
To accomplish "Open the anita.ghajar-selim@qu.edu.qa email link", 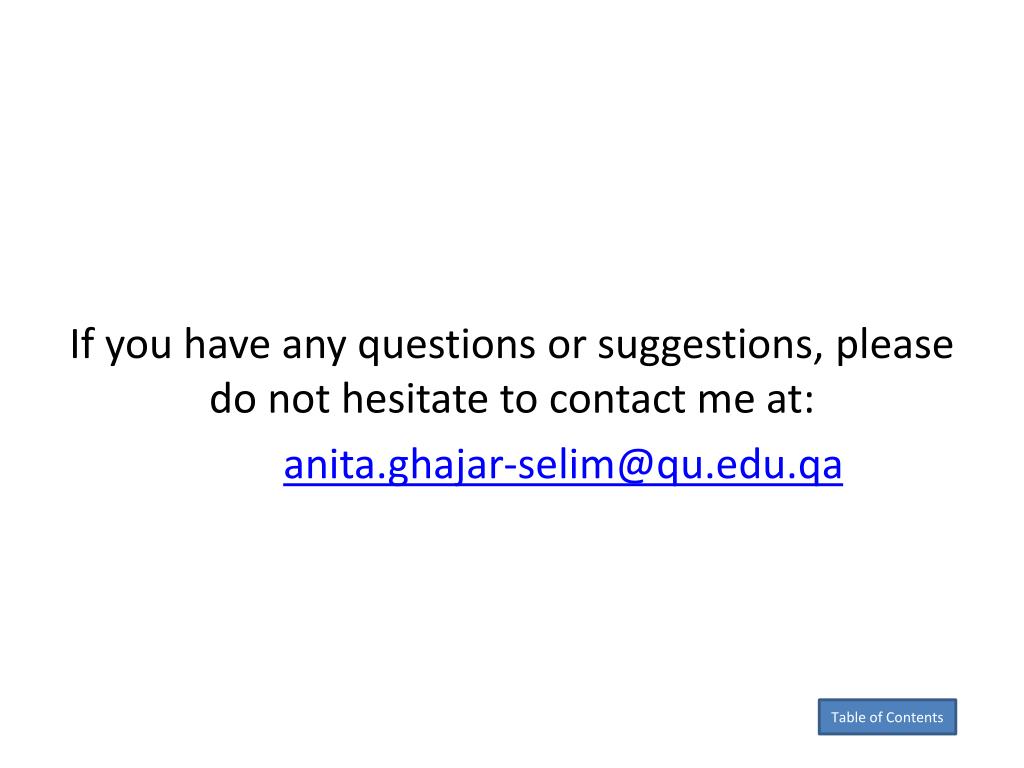I will coord(562,466).
